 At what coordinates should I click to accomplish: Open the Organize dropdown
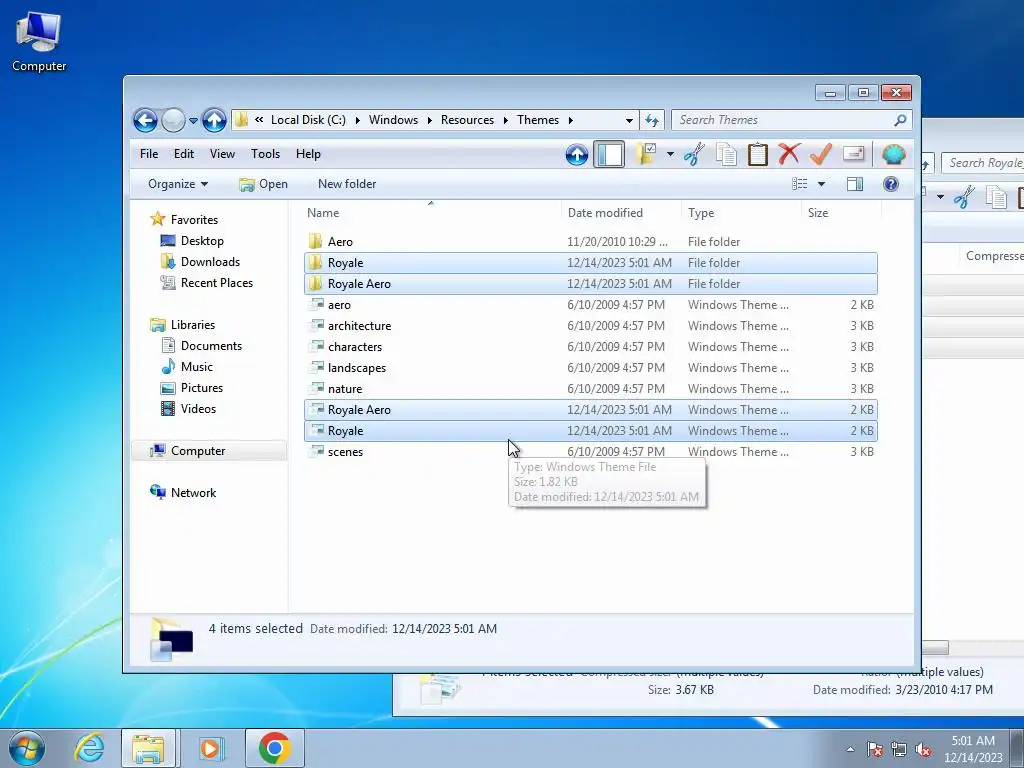pyautogui.click(x=178, y=184)
